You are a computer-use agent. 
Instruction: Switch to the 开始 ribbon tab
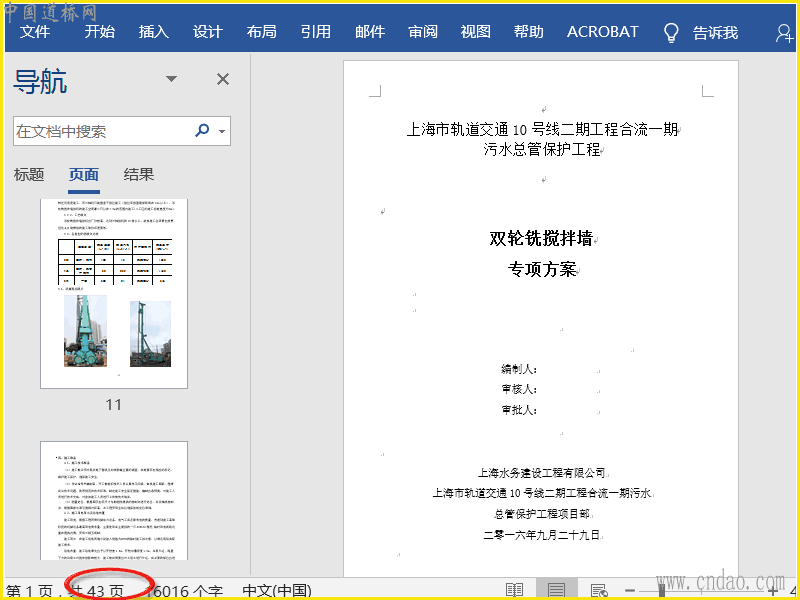[x=99, y=32]
